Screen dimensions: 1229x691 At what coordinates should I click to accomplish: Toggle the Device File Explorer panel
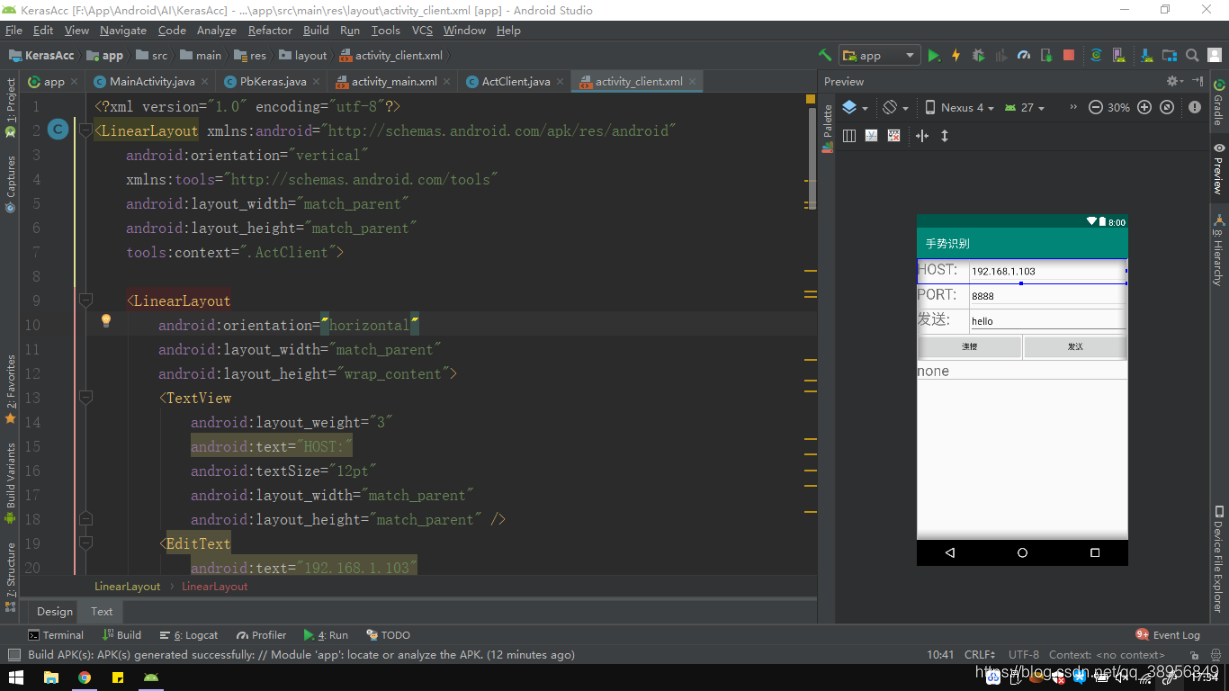(1219, 558)
